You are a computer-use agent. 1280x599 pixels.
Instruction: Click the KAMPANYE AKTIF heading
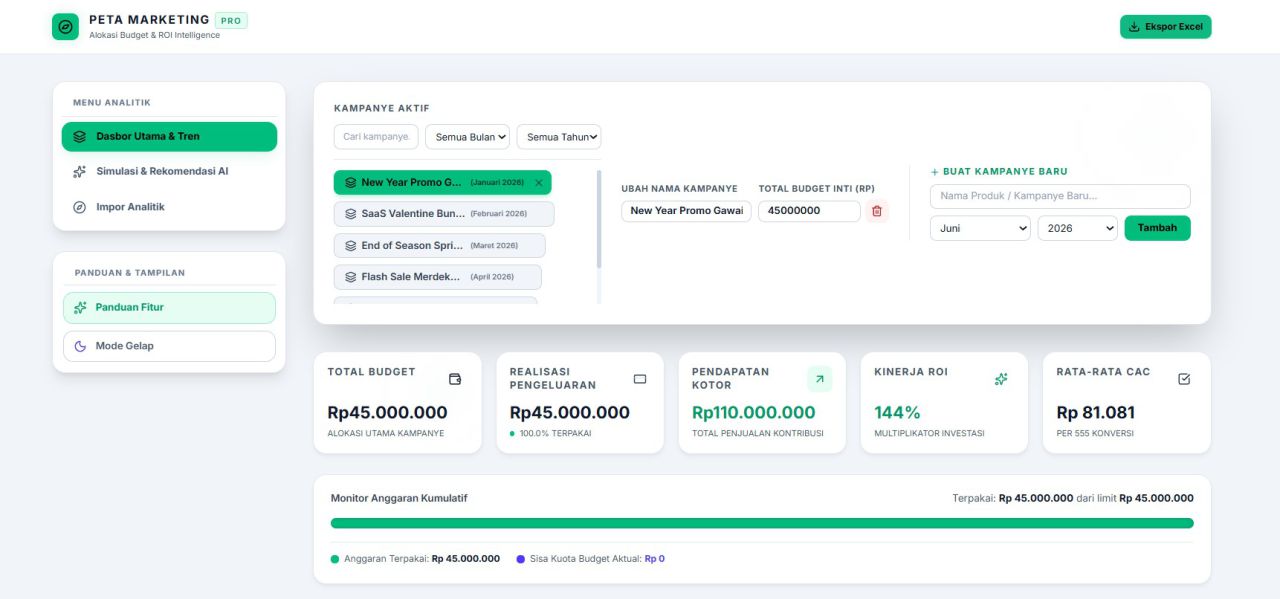tap(382, 108)
